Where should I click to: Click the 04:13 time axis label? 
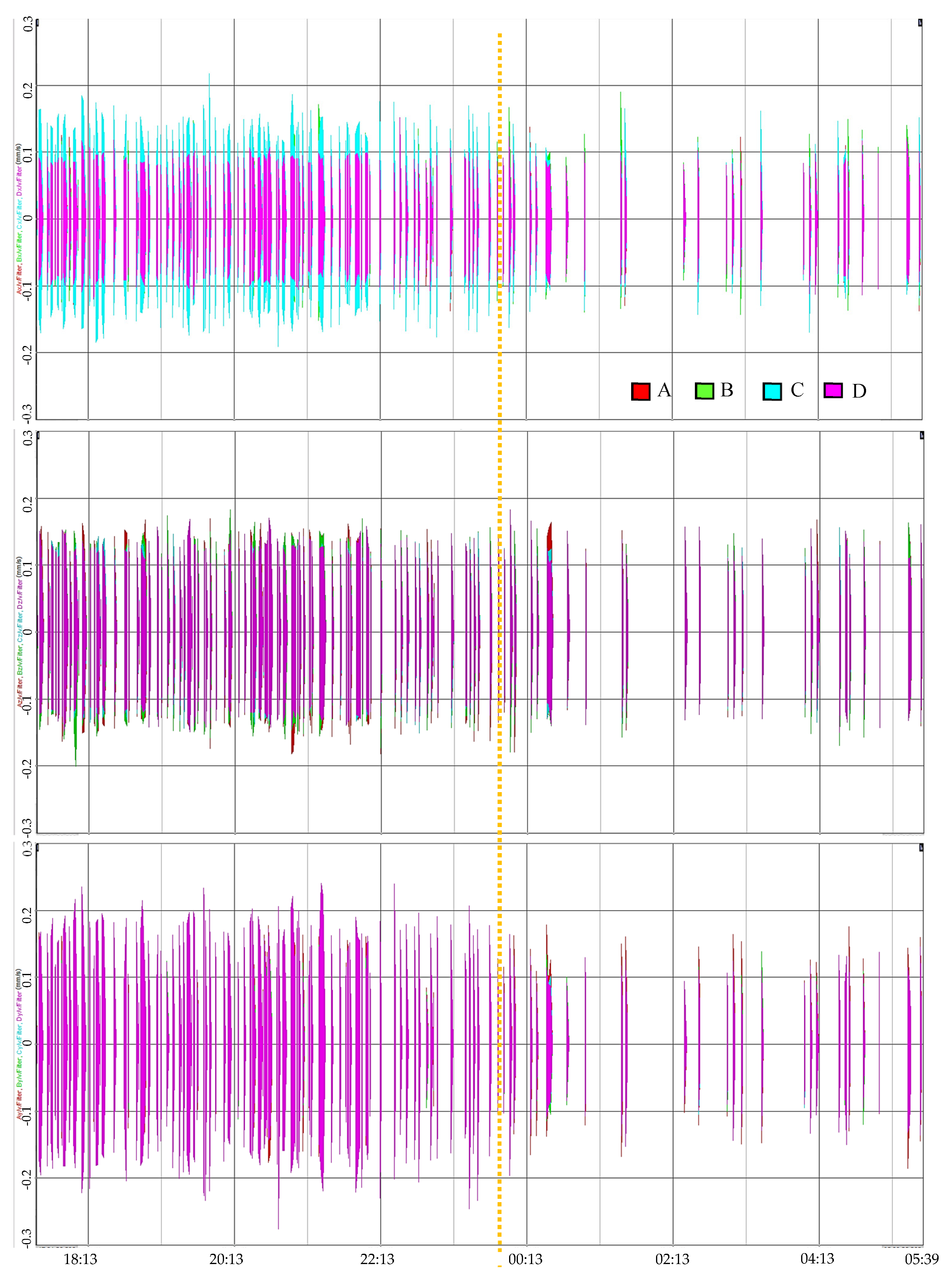click(817, 1259)
